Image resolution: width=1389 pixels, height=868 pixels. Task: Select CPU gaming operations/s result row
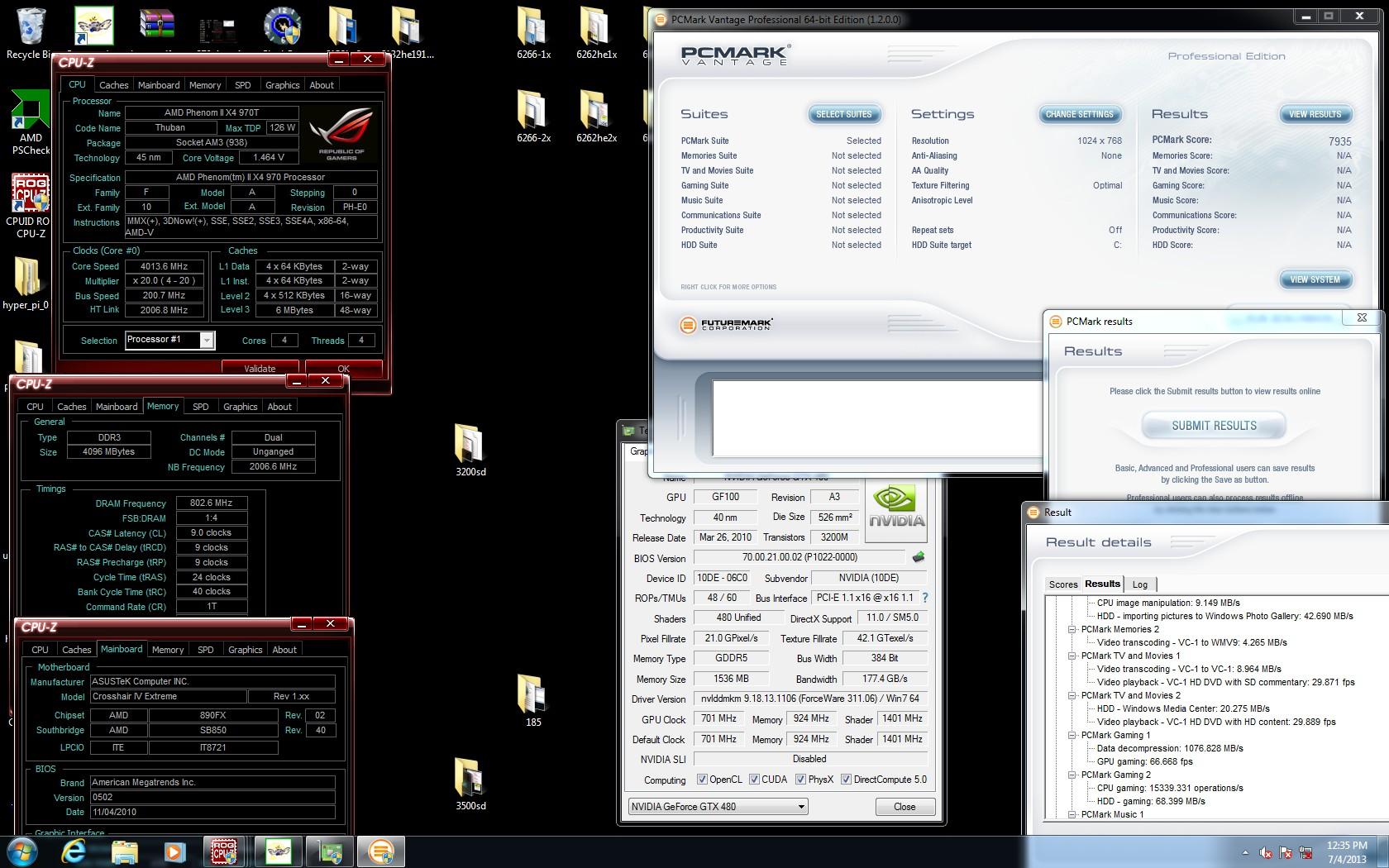point(1170,788)
